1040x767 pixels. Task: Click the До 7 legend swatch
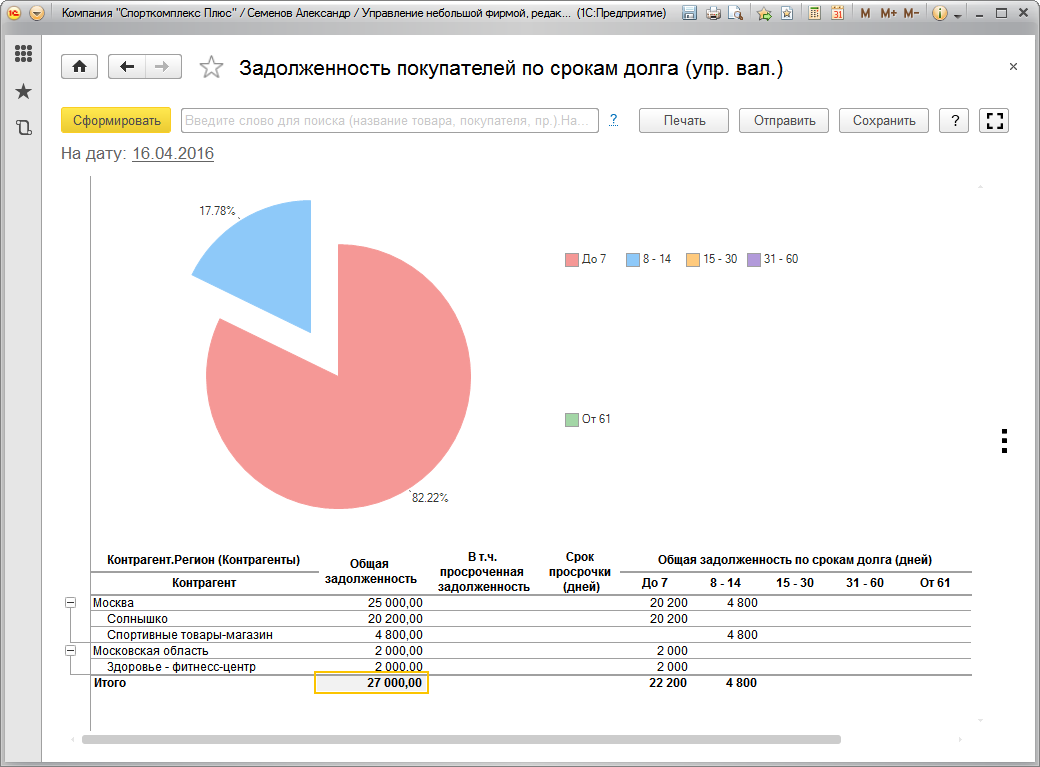point(572,259)
